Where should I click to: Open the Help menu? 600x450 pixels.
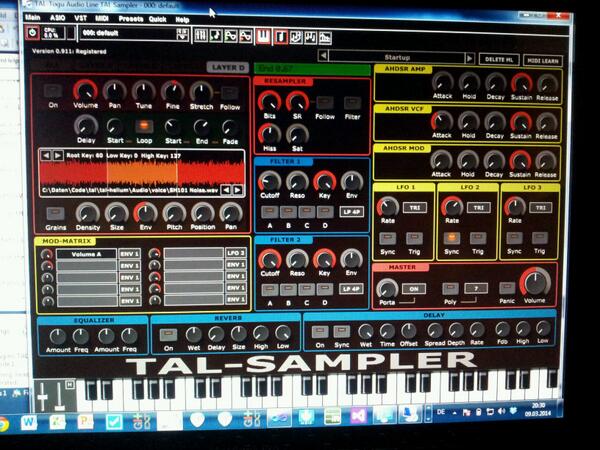click(x=182, y=20)
